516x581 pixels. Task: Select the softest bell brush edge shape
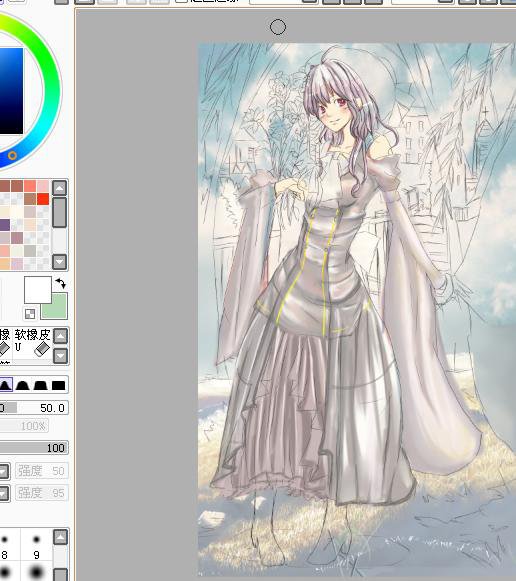(x=6, y=385)
